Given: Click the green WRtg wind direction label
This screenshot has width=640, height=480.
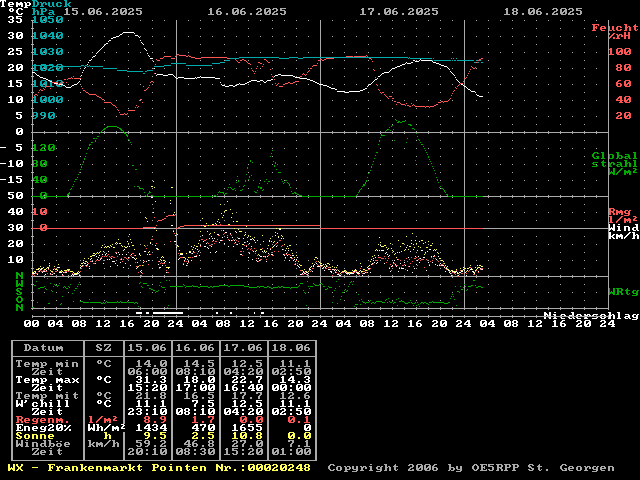Looking at the screenshot, I should 623,292.
